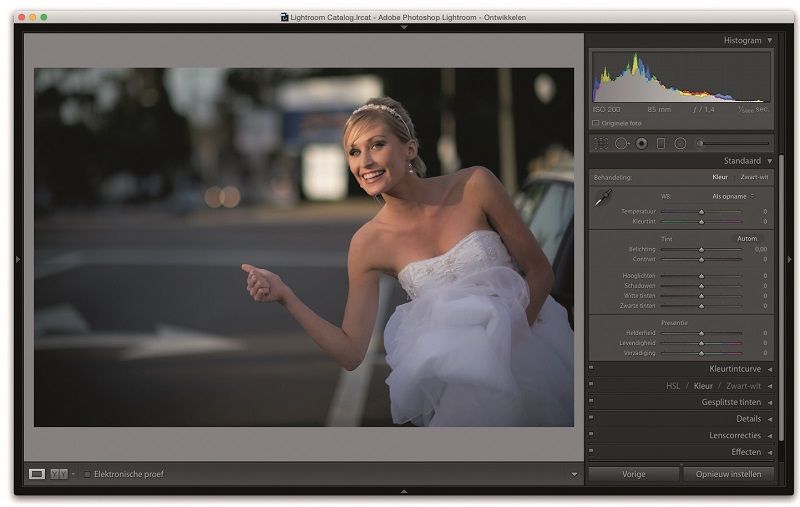800x507 pixels.
Task: Click the Temperatuur slider handle
Action: click(701, 212)
